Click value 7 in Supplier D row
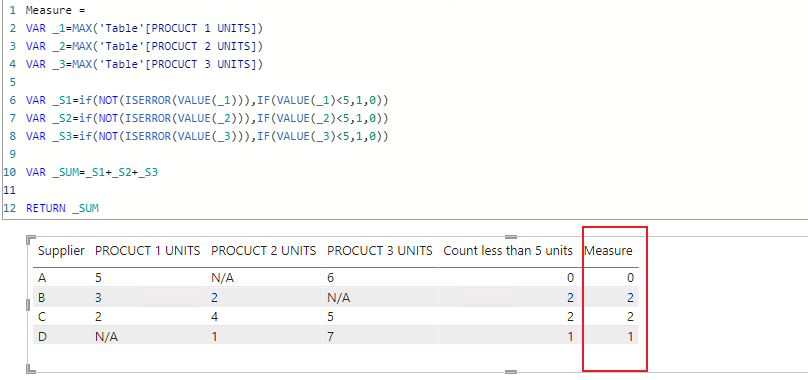The image size is (808, 380). [330, 336]
